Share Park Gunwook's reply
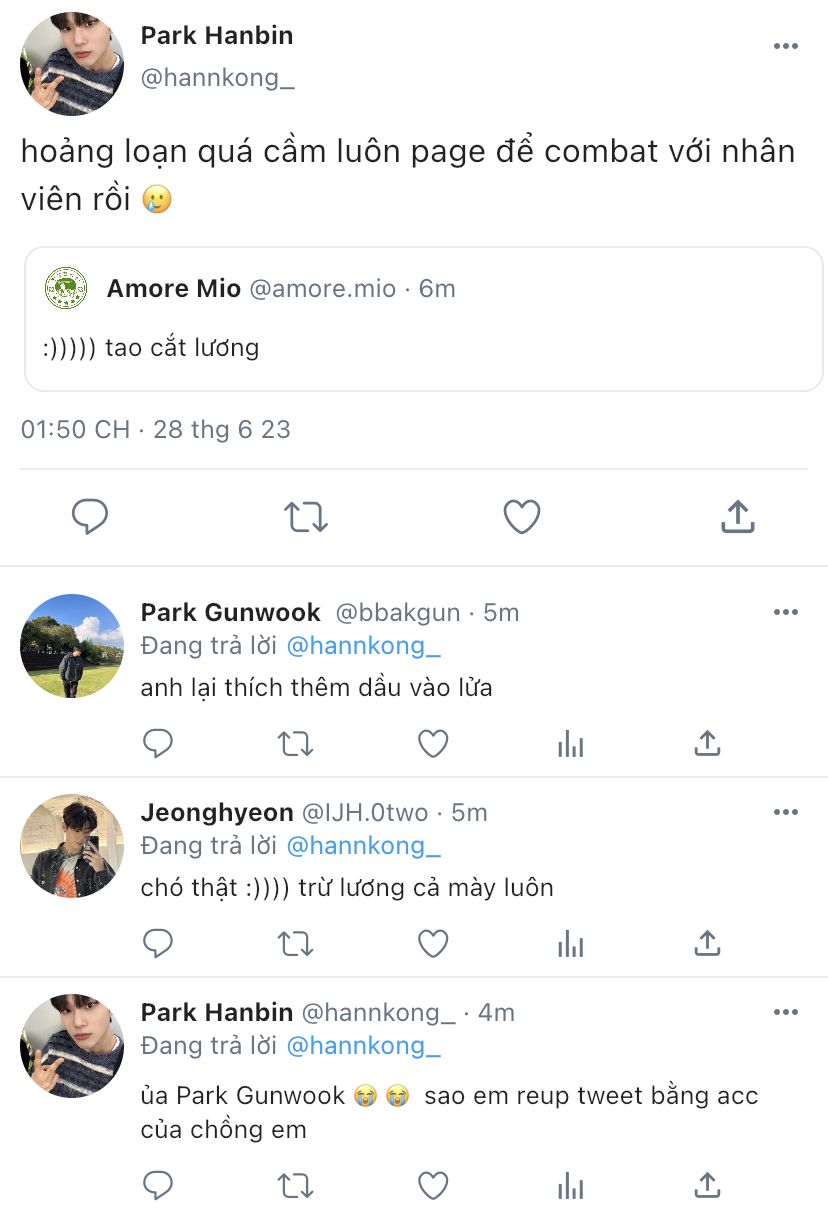Viewport: 828px width, 1216px height. [707, 743]
